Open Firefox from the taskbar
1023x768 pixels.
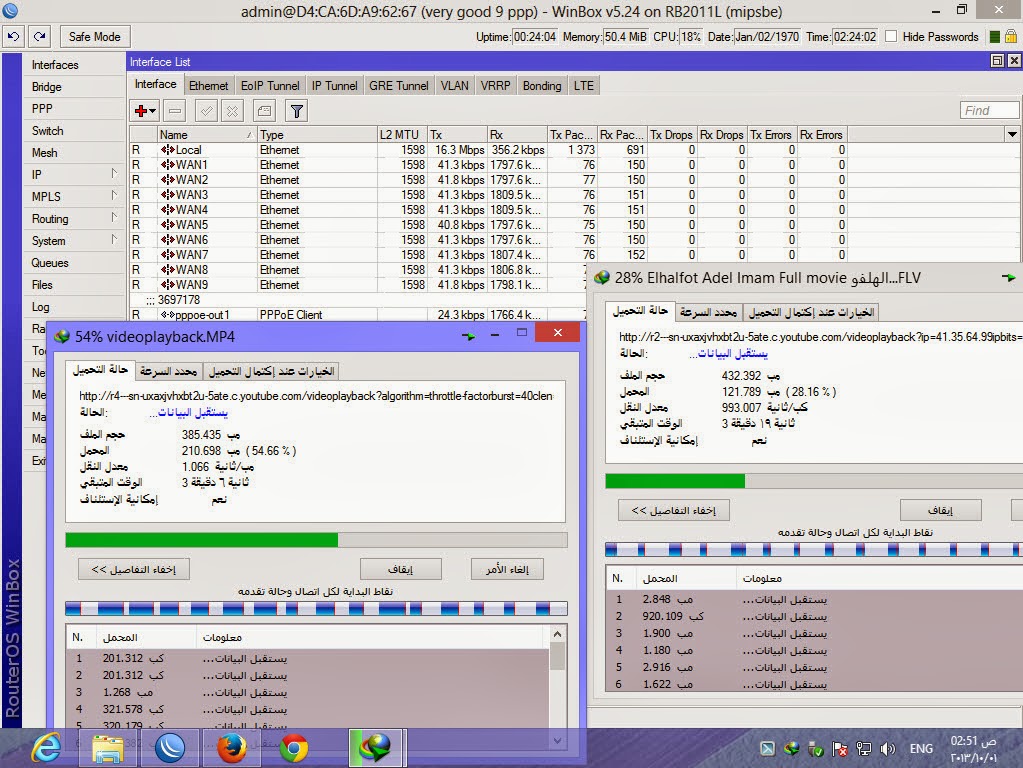232,748
